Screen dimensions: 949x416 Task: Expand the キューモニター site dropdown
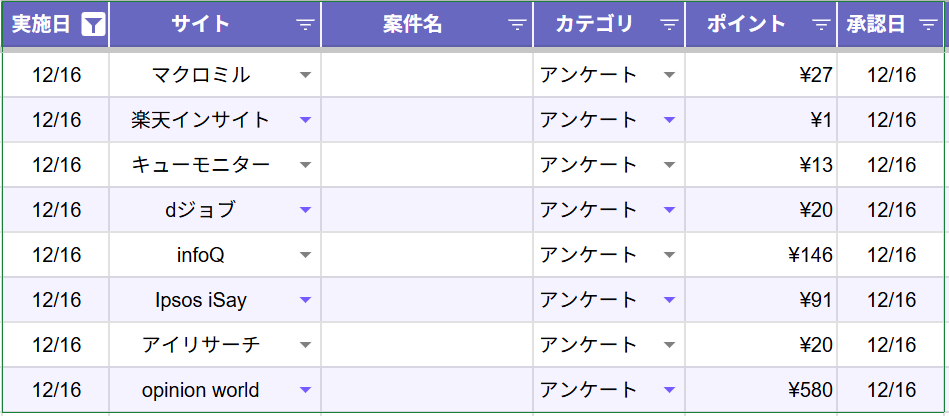[x=305, y=165]
